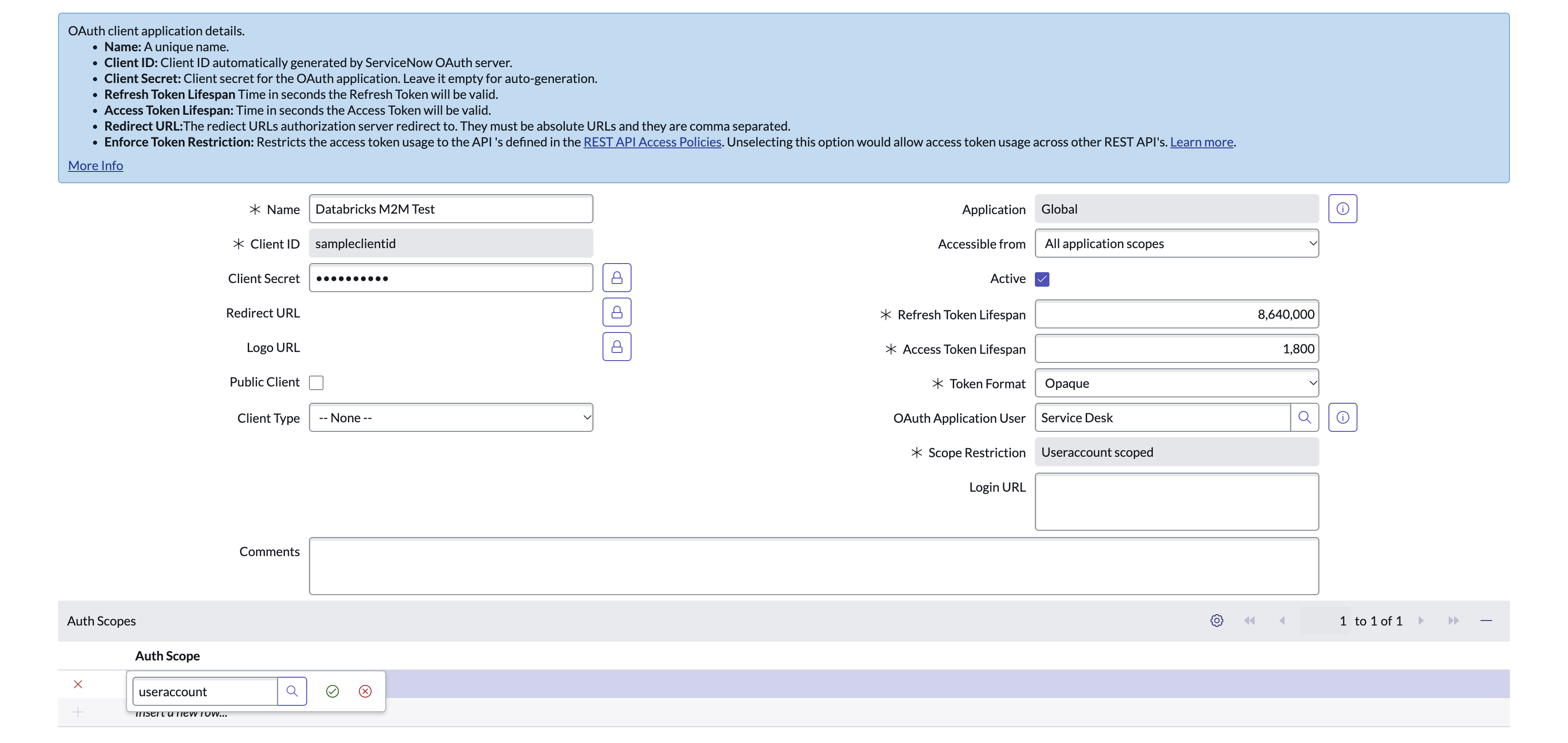Add new Auth Scope row plus icon

pos(78,712)
